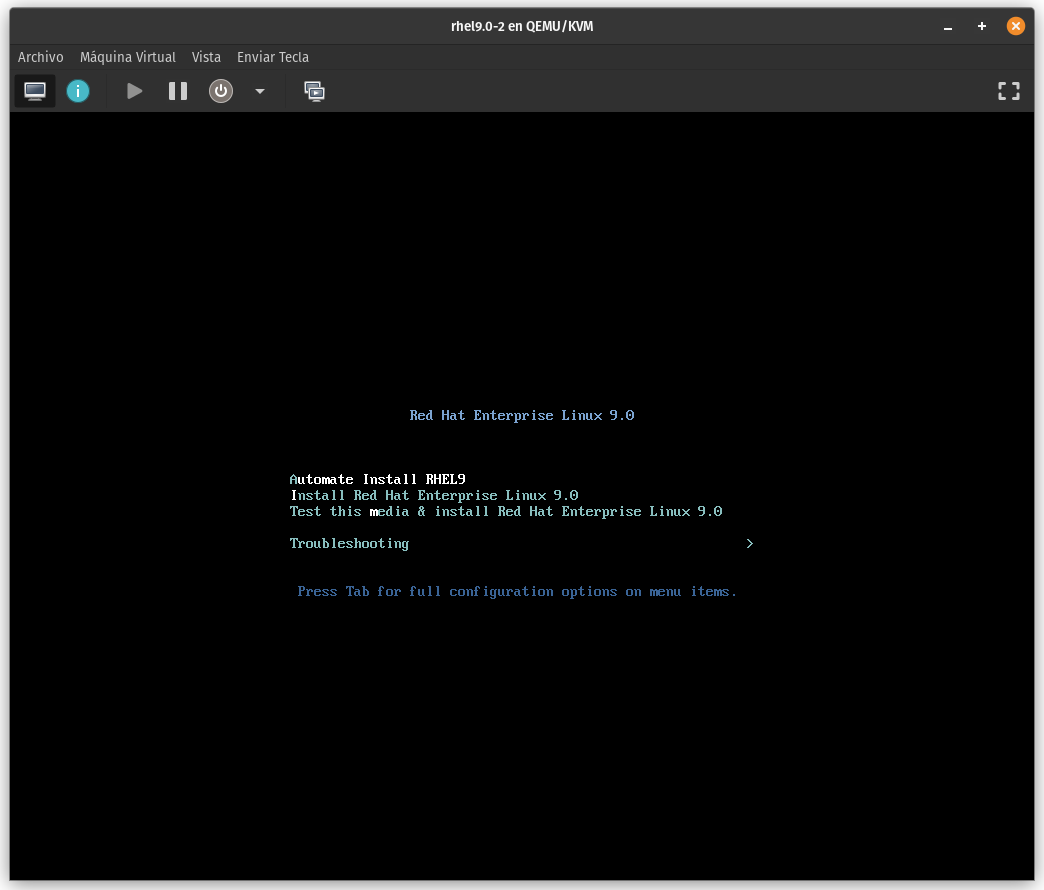Switch the console to fullscreen

pyautogui.click(x=1009, y=91)
